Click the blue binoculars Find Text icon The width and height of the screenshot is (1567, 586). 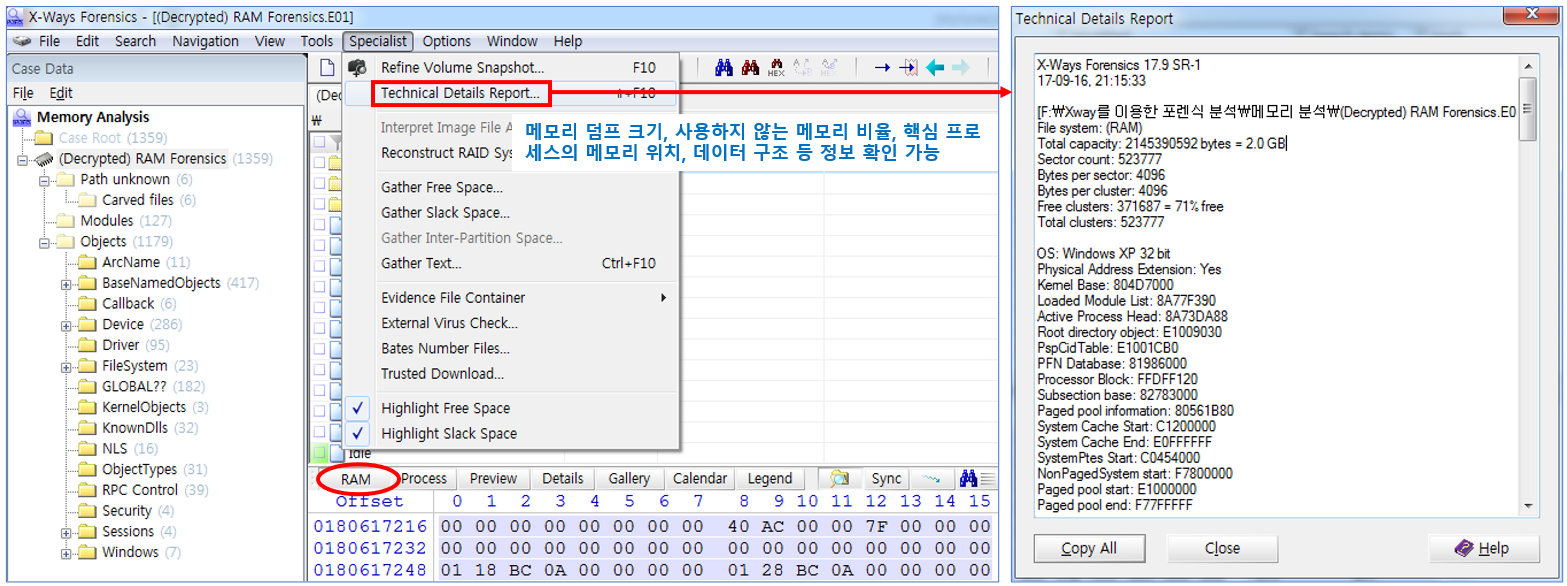[725, 67]
